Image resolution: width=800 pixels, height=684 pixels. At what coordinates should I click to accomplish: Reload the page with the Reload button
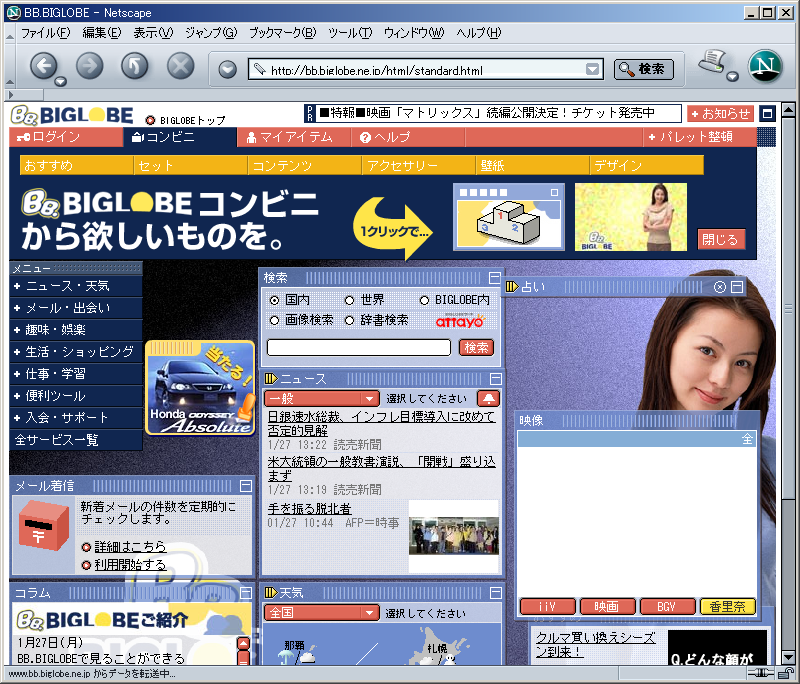(135, 66)
